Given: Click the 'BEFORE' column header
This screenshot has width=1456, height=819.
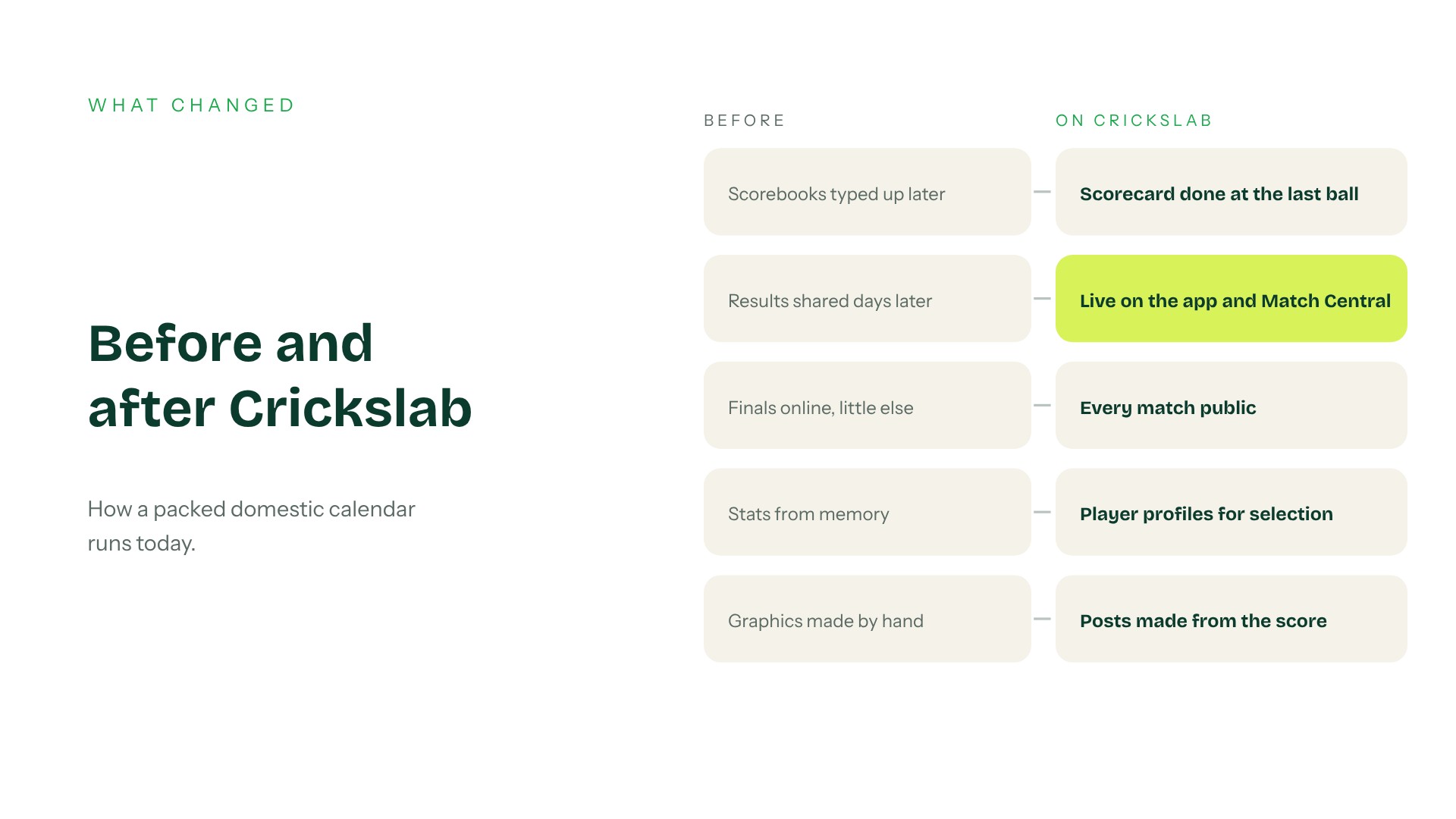Looking at the screenshot, I should [x=744, y=121].
